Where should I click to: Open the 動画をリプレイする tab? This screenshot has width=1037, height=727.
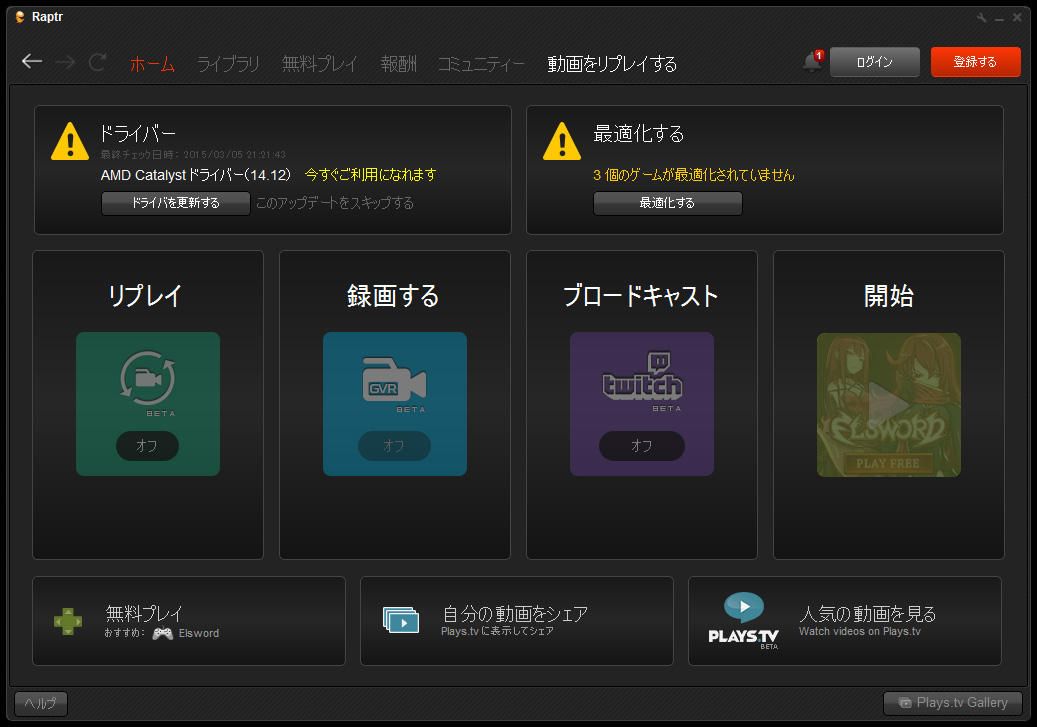point(612,64)
